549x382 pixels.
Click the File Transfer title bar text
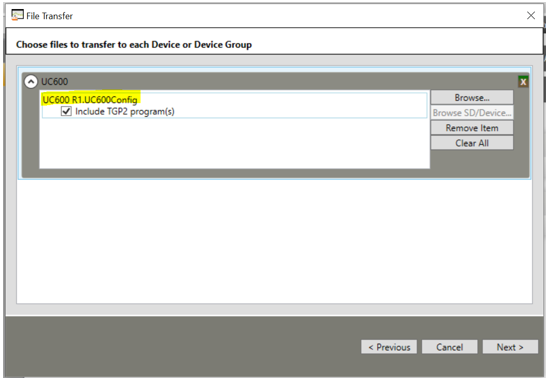(49, 16)
